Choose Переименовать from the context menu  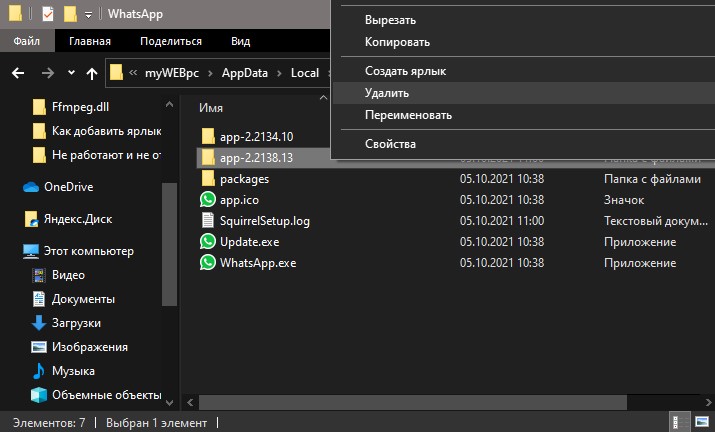(x=523, y=115)
